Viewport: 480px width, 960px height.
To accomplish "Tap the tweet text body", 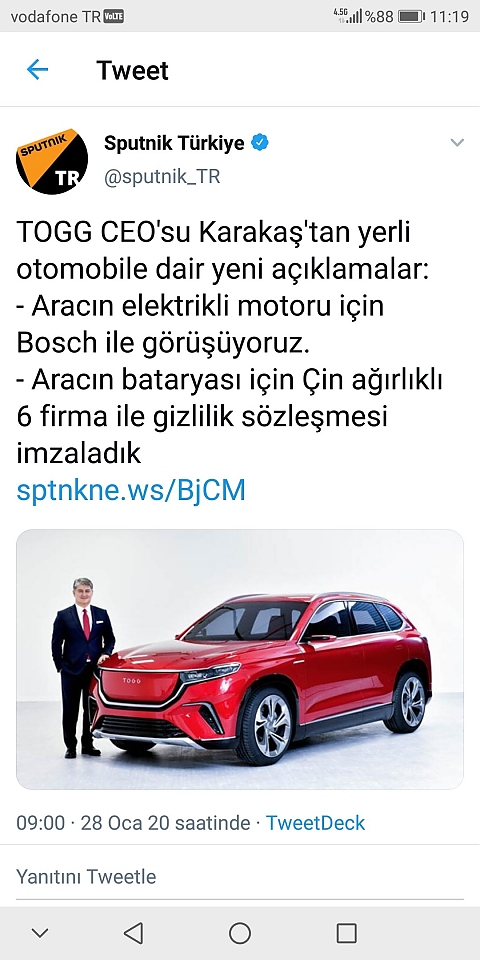I will pyautogui.click(x=230, y=343).
